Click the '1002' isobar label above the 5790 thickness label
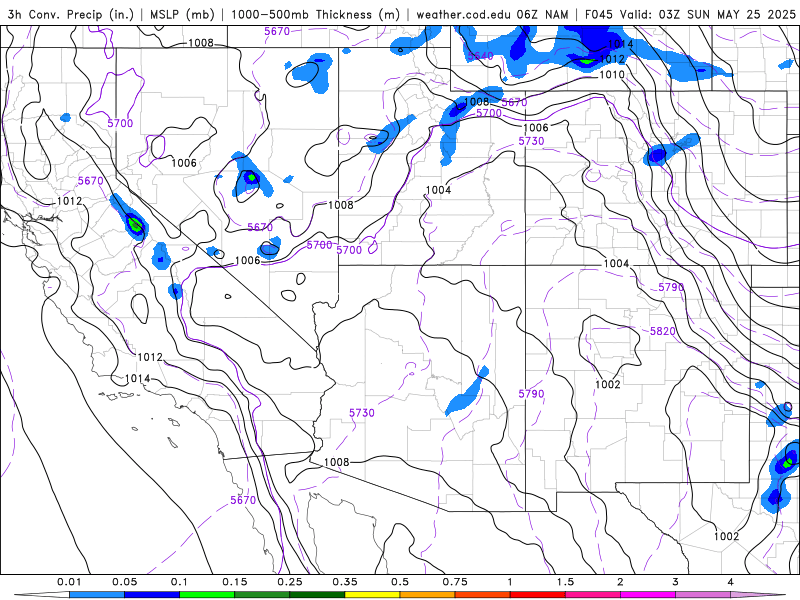This screenshot has width=800, height=600. click(608, 384)
